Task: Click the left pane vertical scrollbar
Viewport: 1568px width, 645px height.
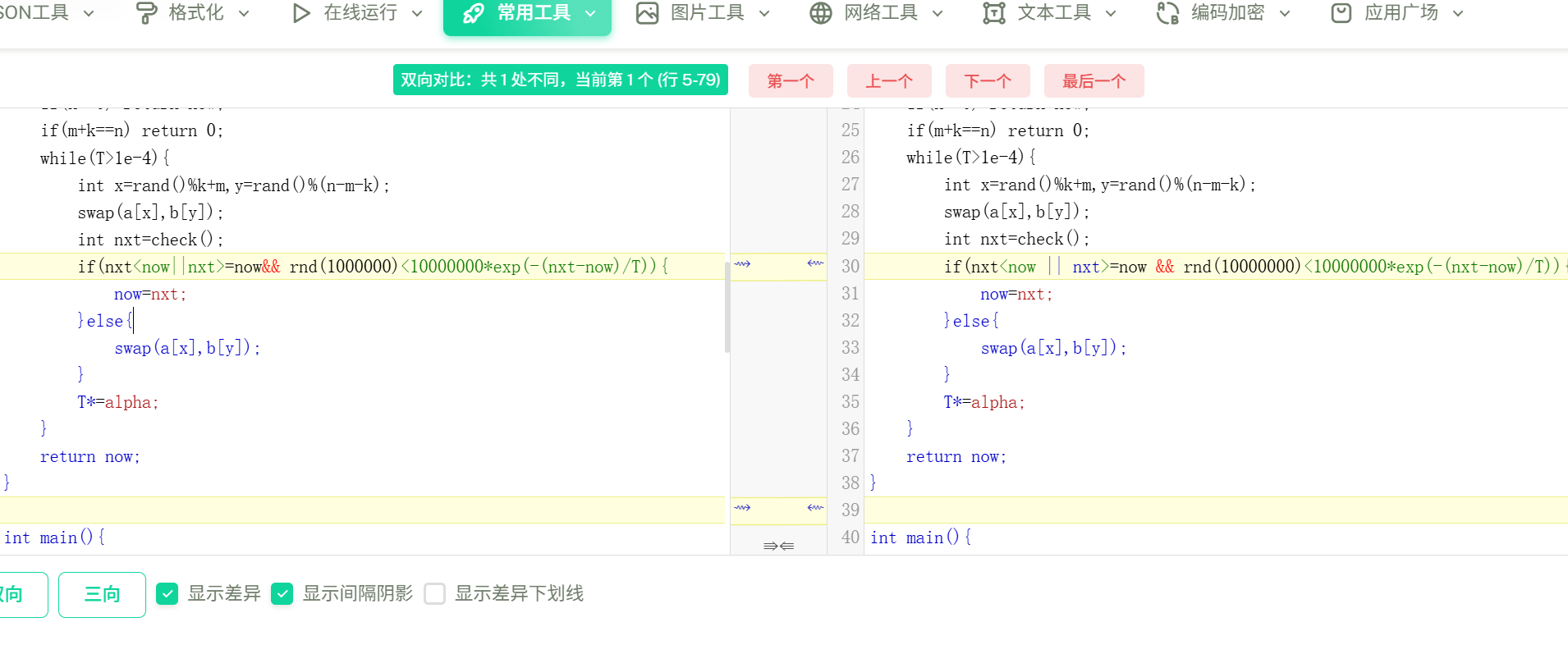Action: pyautogui.click(x=727, y=308)
